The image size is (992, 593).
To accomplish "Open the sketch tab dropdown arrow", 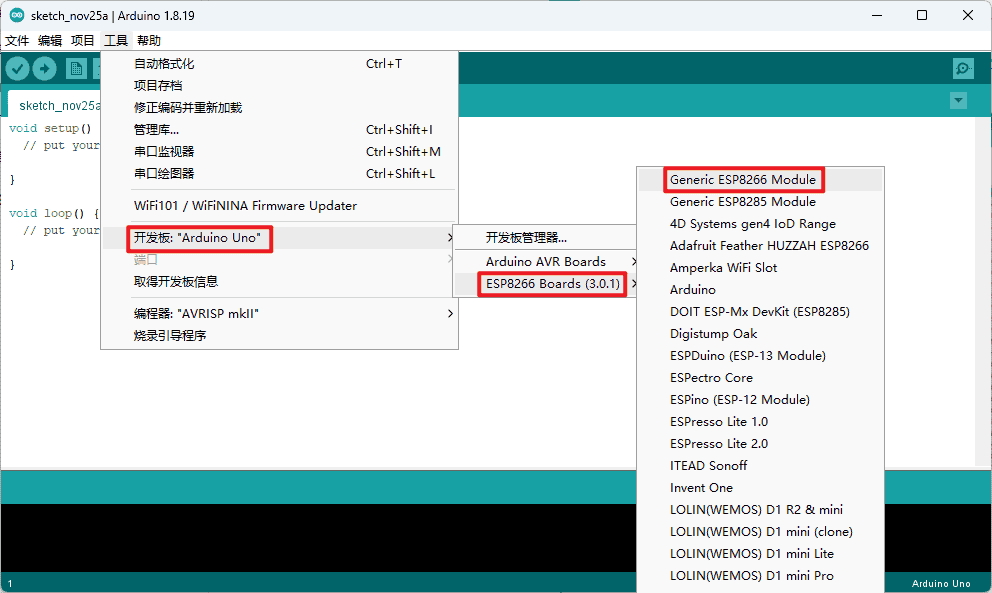I will [958, 100].
